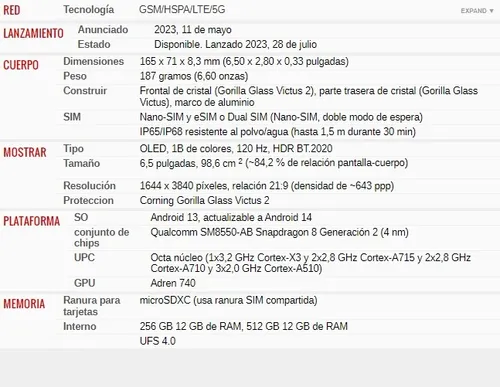Click the PLATAFORMA section heading
Screen dimensions: 500x387
tap(32, 221)
